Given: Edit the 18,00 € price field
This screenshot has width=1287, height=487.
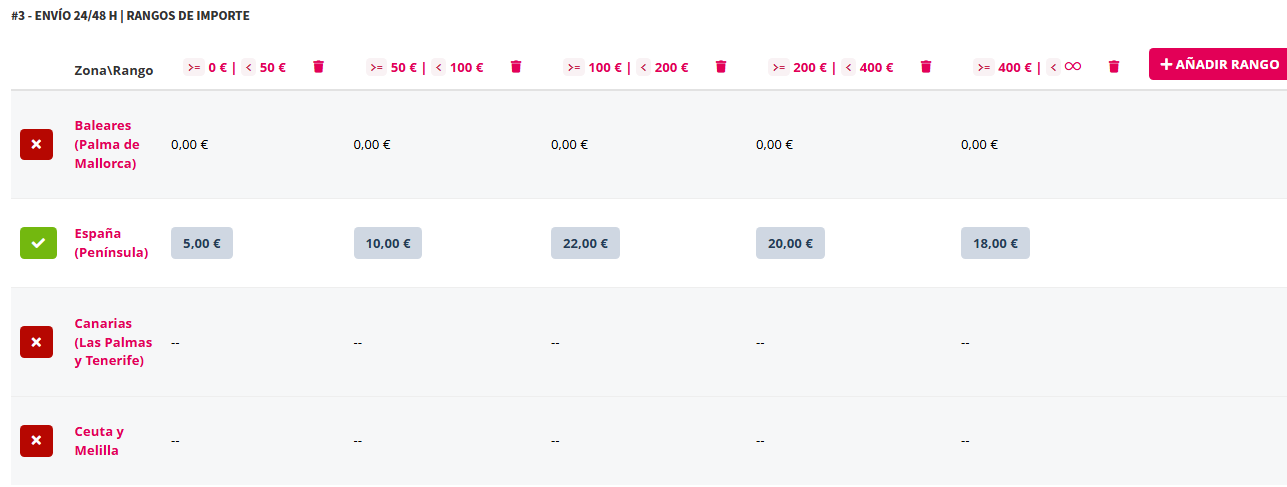Looking at the screenshot, I should [x=995, y=243].
